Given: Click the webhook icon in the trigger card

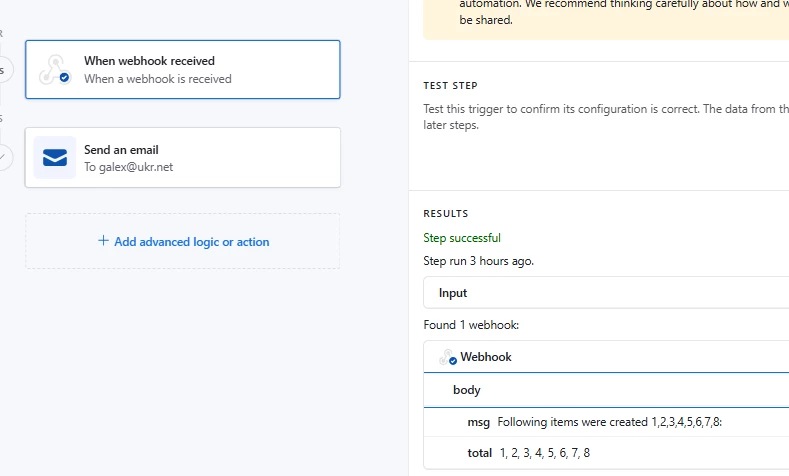Looking at the screenshot, I should (x=54, y=70).
